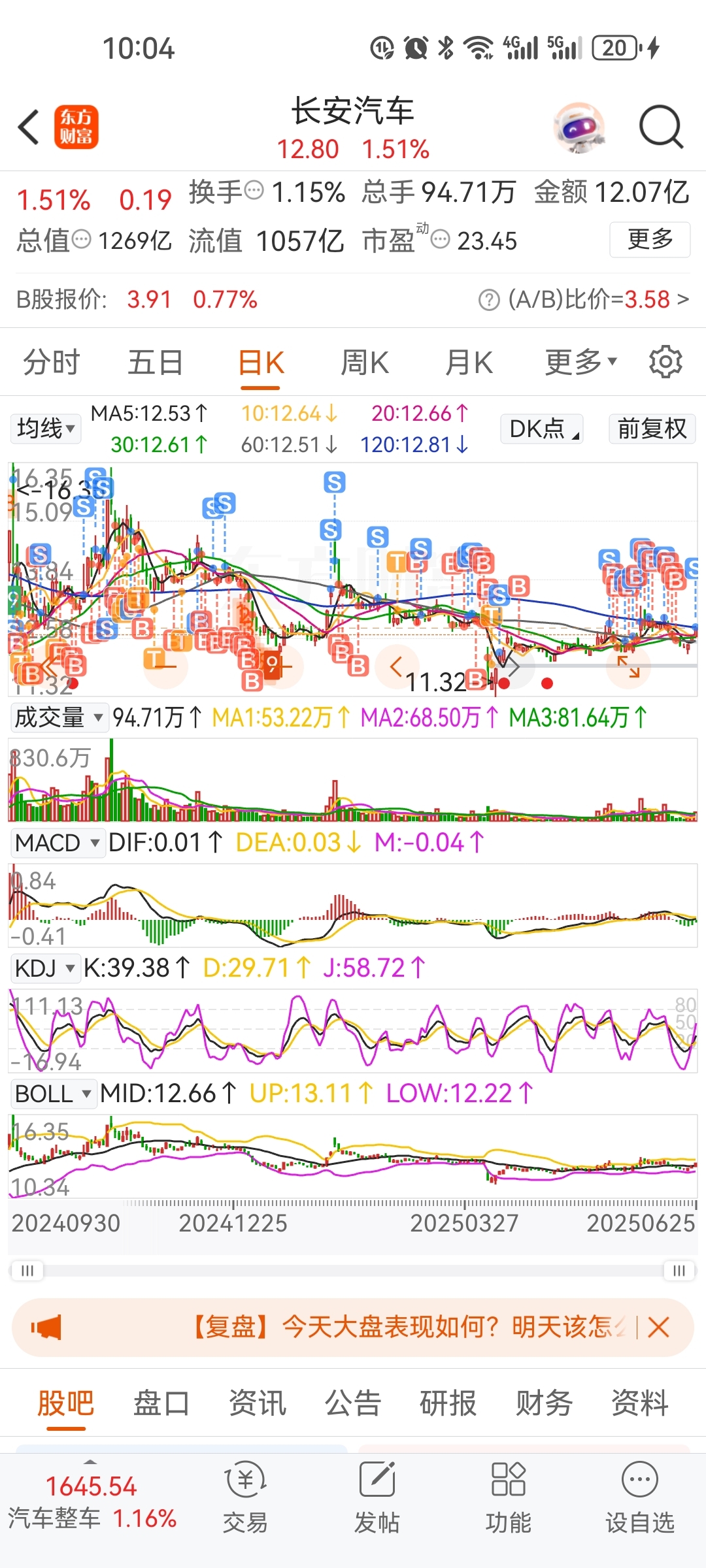
Task: Open MACD indicator dropdown
Action: (58, 843)
